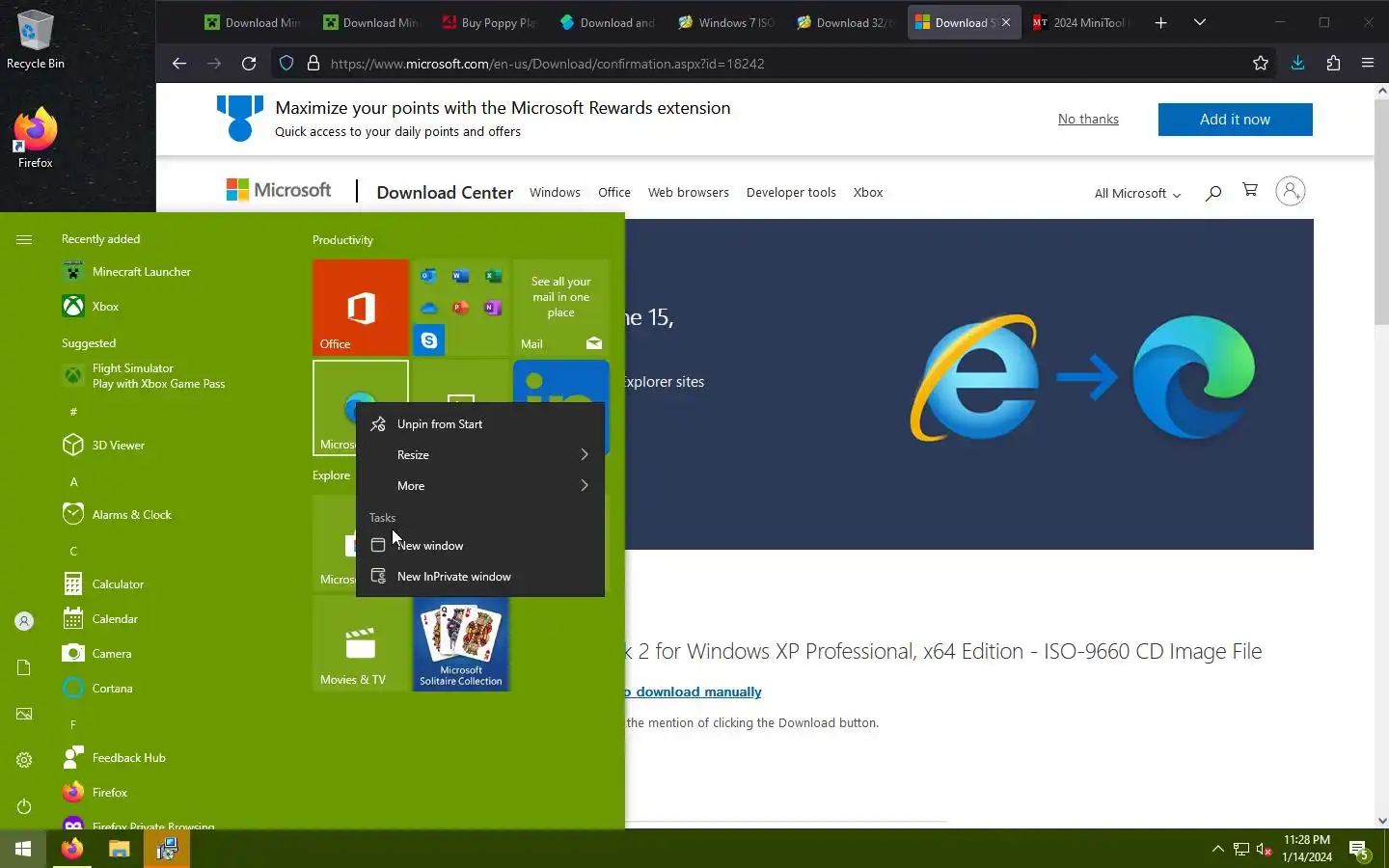Image resolution: width=1389 pixels, height=868 pixels.
Task: Switch to Windows 7 ISO tab
Action: pos(726,22)
